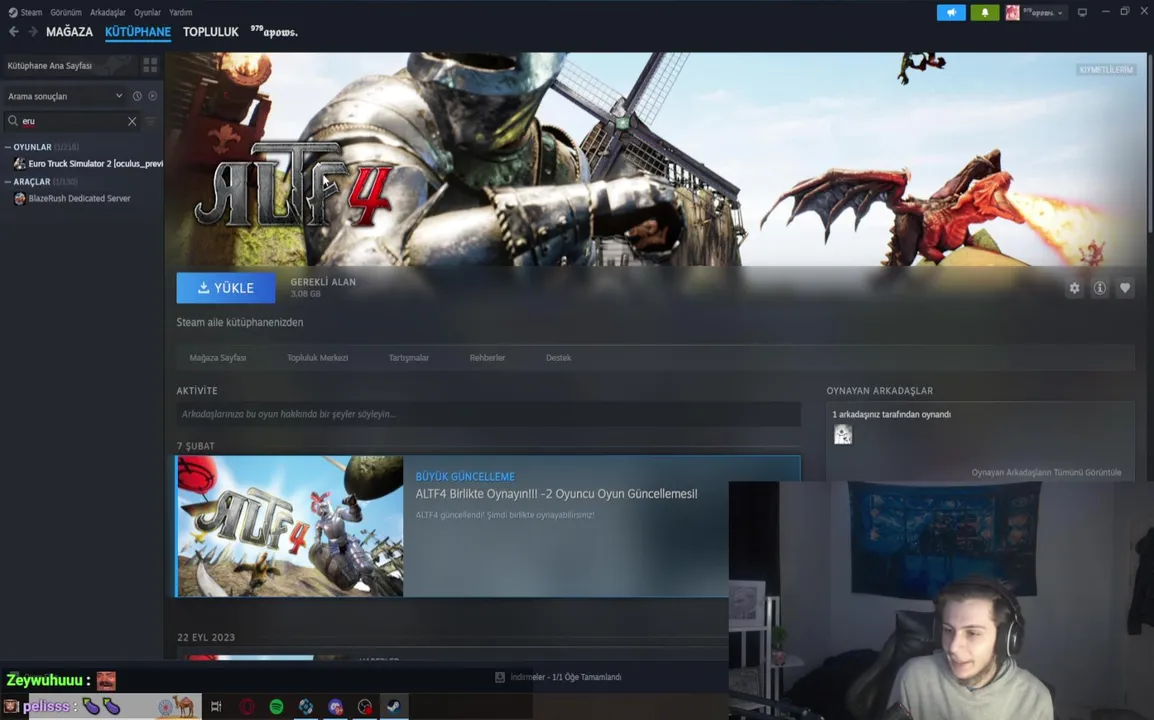
Task: Open the İndirmeler downloads status
Action: (x=566, y=677)
